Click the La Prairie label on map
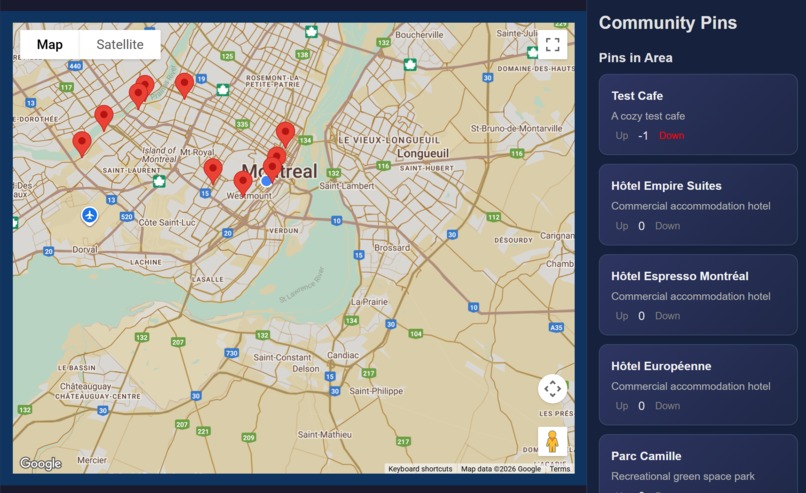The height and width of the screenshot is (493, 806). click(369, 302)
